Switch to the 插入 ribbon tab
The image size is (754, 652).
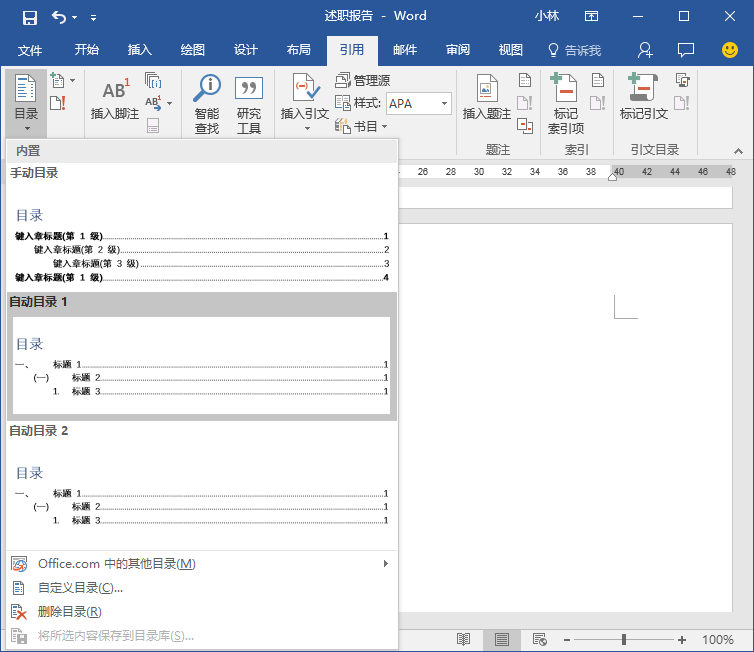coord(140,50)
